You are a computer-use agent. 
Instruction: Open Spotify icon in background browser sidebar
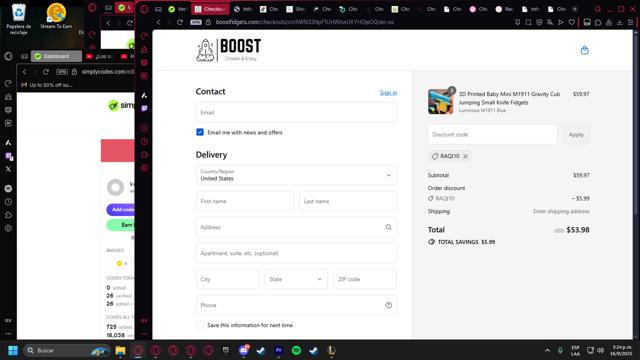point(8,189)
